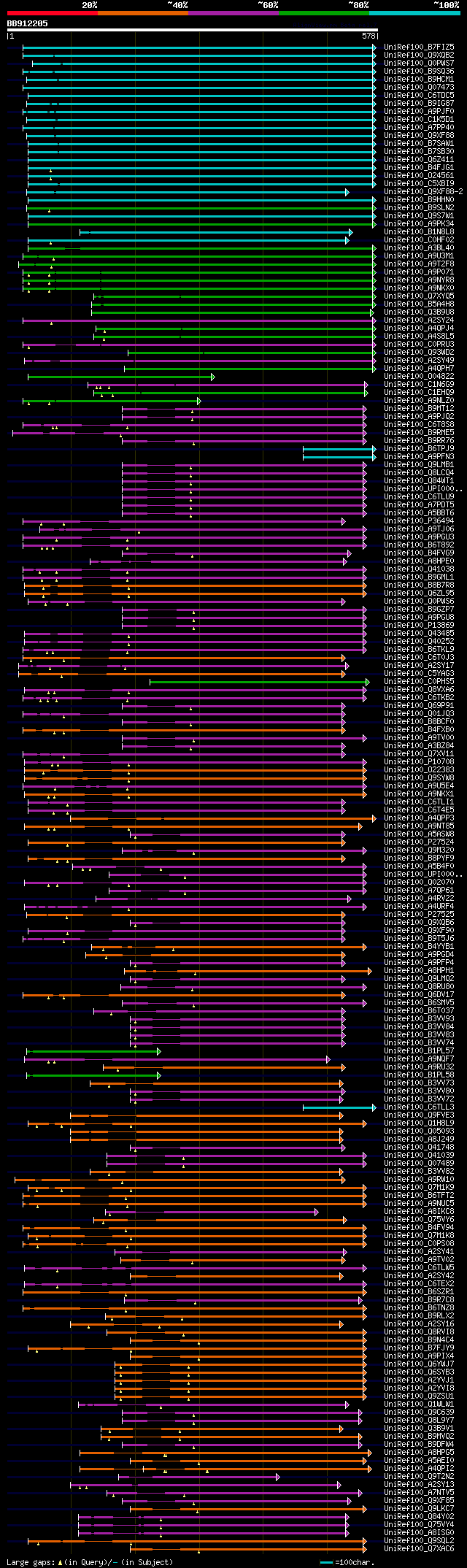Click the Large gaps legend text
Image resolution: width=467 pixels, height=1568 pixels.
[90, 1562]
